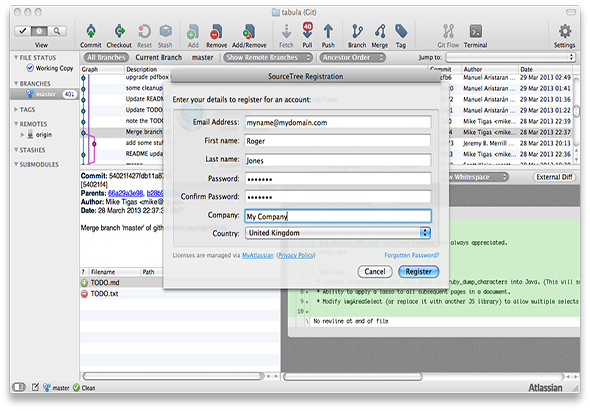Click the Author column header
Image resolution: width=590 pixels, height=411 pixels.
(490, 69)
